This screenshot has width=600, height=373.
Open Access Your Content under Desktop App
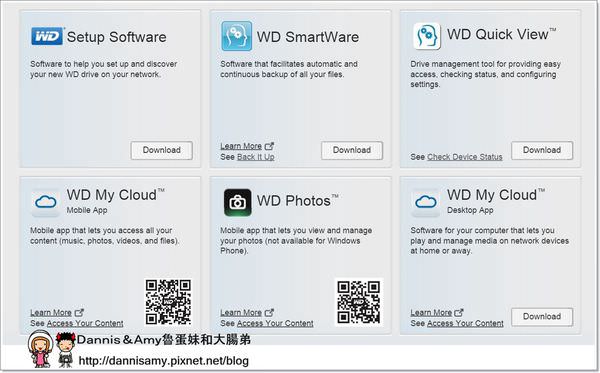[465, 324]
